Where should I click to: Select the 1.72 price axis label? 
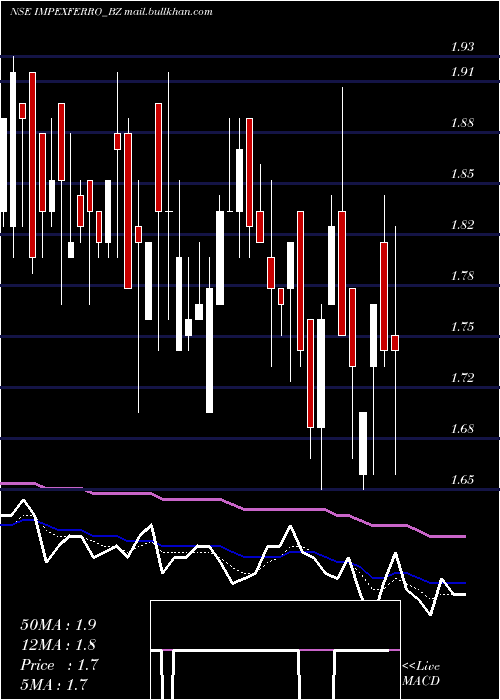point(462,378)
